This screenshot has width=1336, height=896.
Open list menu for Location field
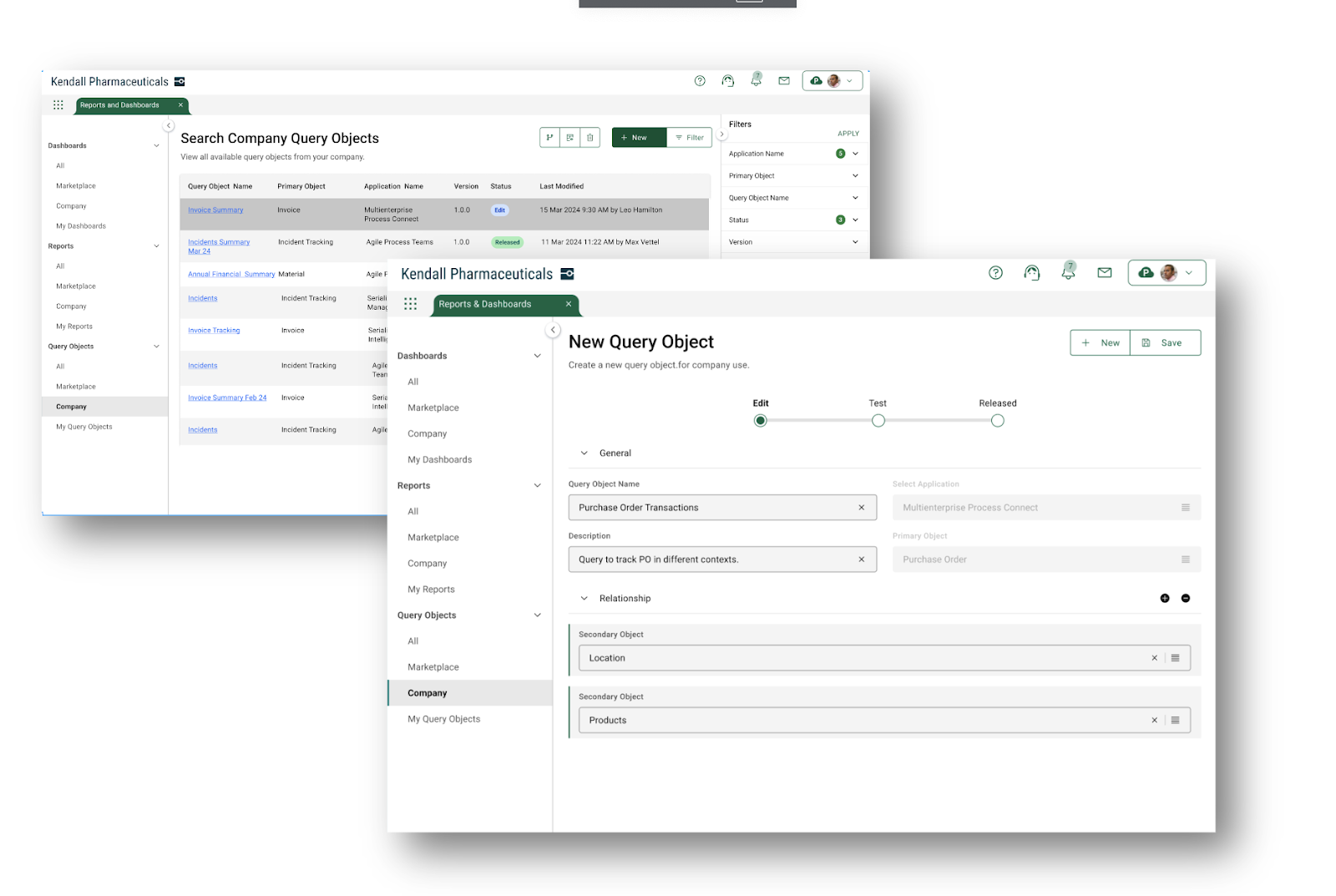[1175, 658]
